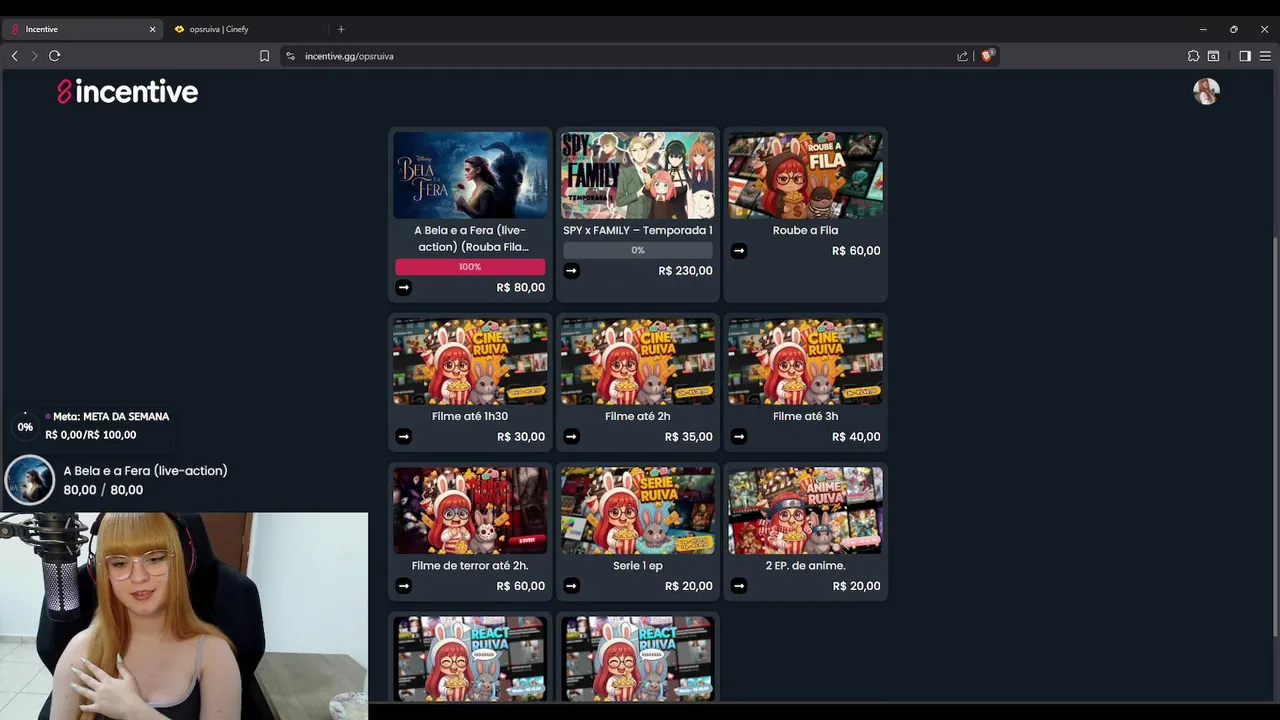Click the arrow icon on SPY x FAMILY card
The width and height of the screenshot is (1280, 720).
click(572, 271)
